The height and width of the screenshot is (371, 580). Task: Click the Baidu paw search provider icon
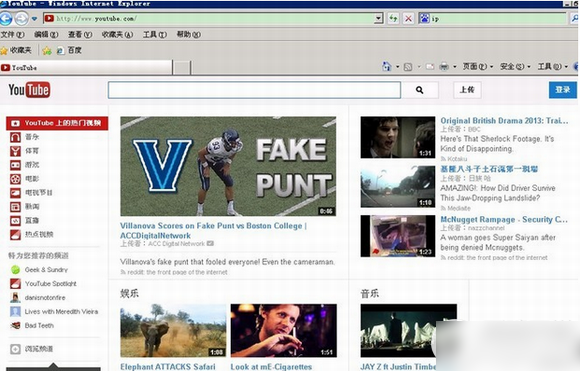click(424, 18)
